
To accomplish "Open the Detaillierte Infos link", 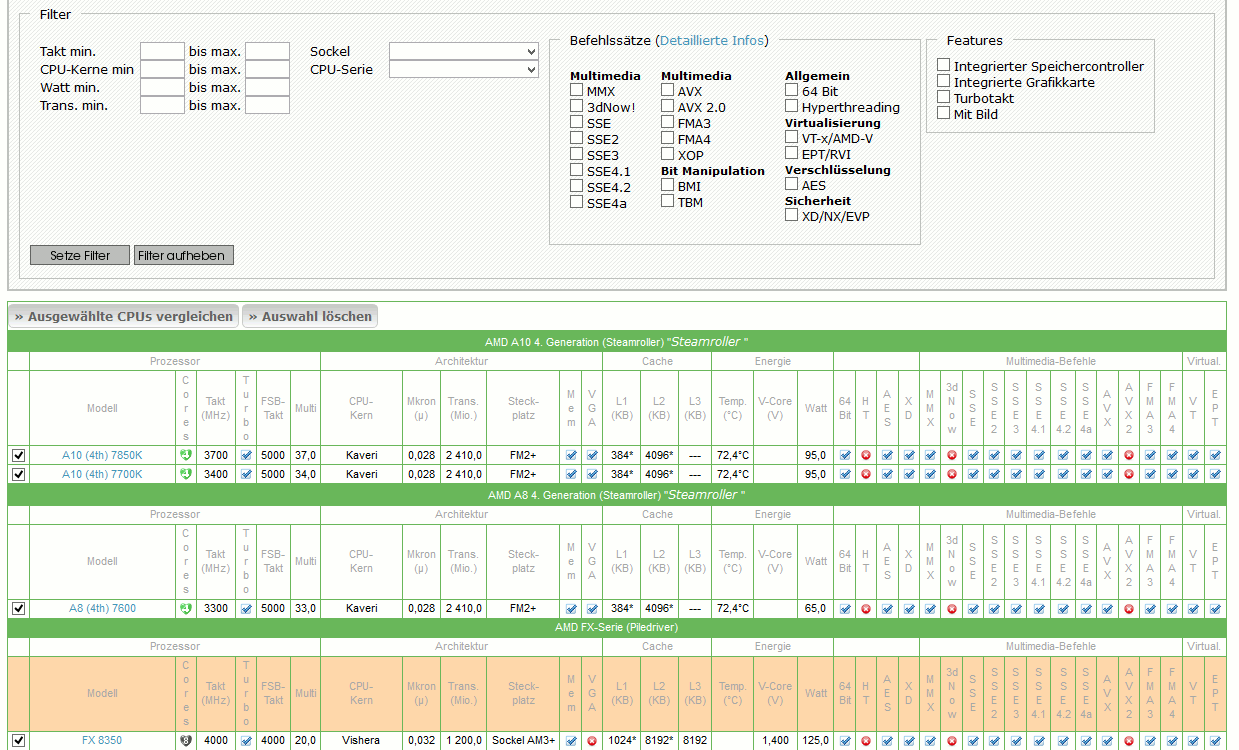I will pyautogui.click(x=711, y=40).
